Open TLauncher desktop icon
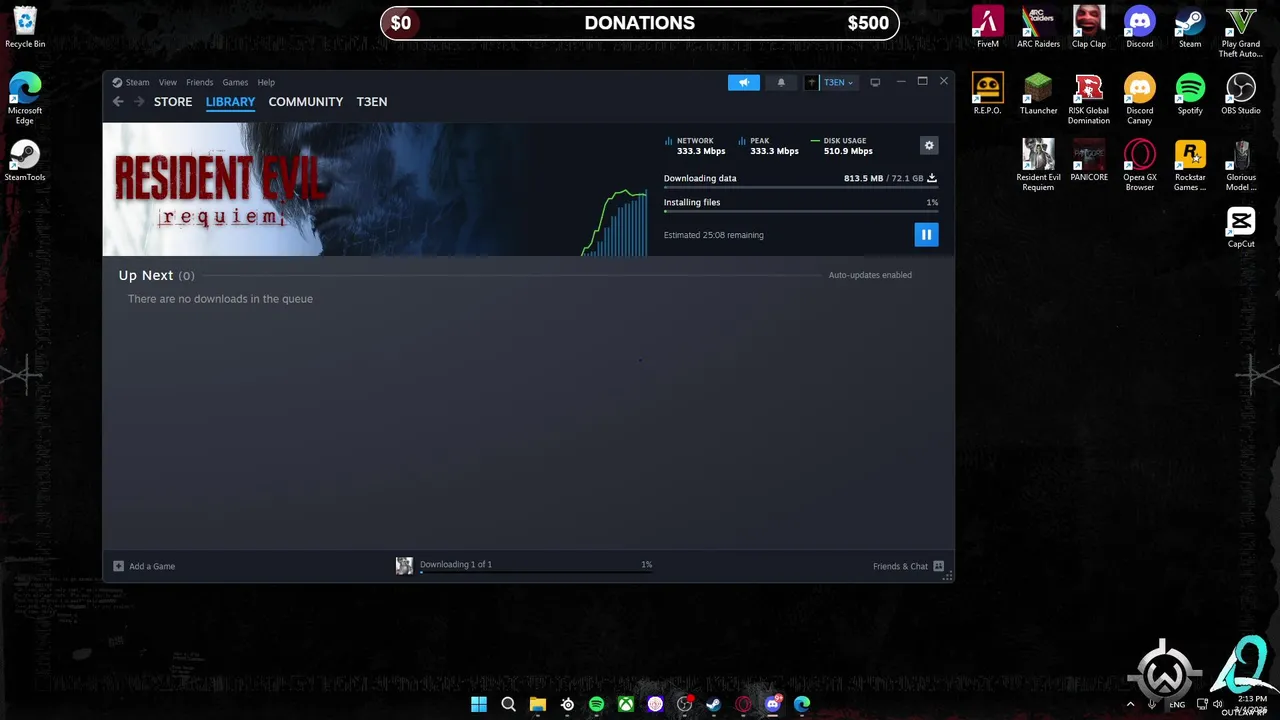Viewport: 1280px width, 720px height. [1038, 94]
